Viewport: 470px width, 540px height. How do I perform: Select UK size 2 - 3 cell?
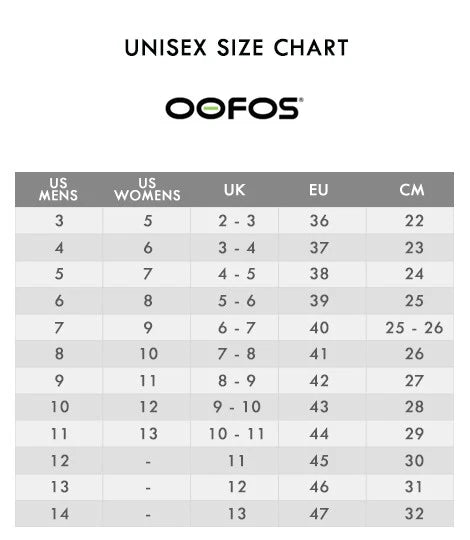point(234,220)
